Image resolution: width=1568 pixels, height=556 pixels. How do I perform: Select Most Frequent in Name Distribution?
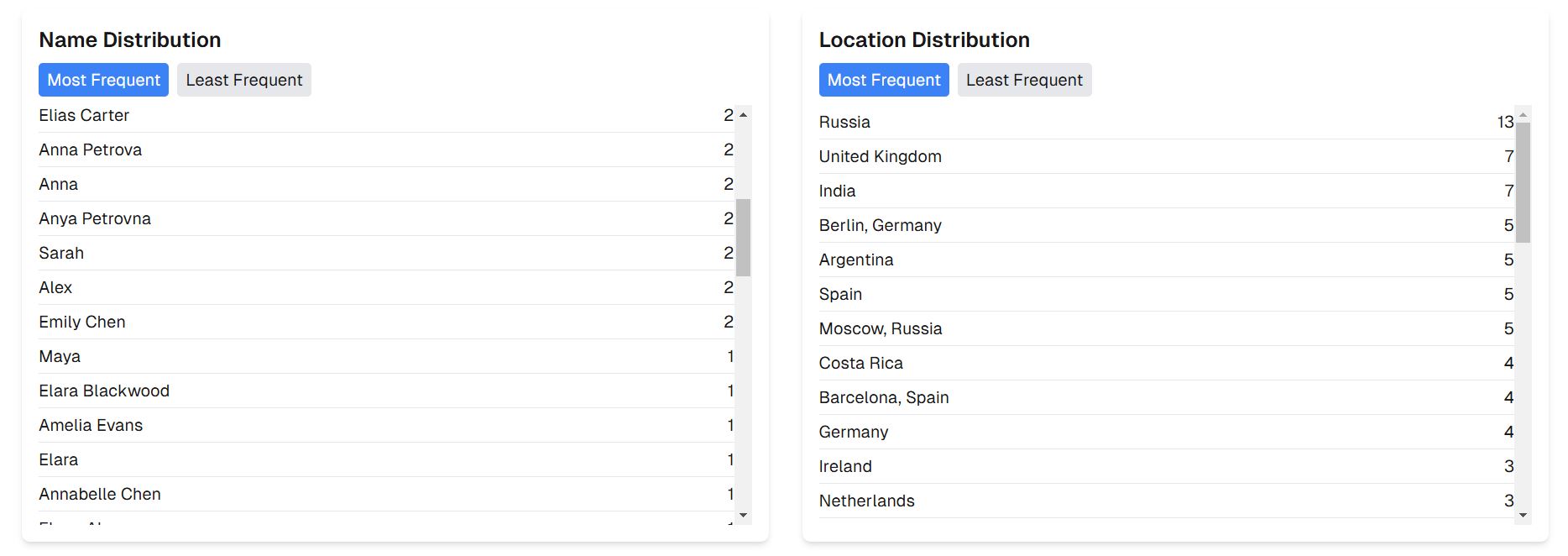pyautogui.click(x=103, y=80)
